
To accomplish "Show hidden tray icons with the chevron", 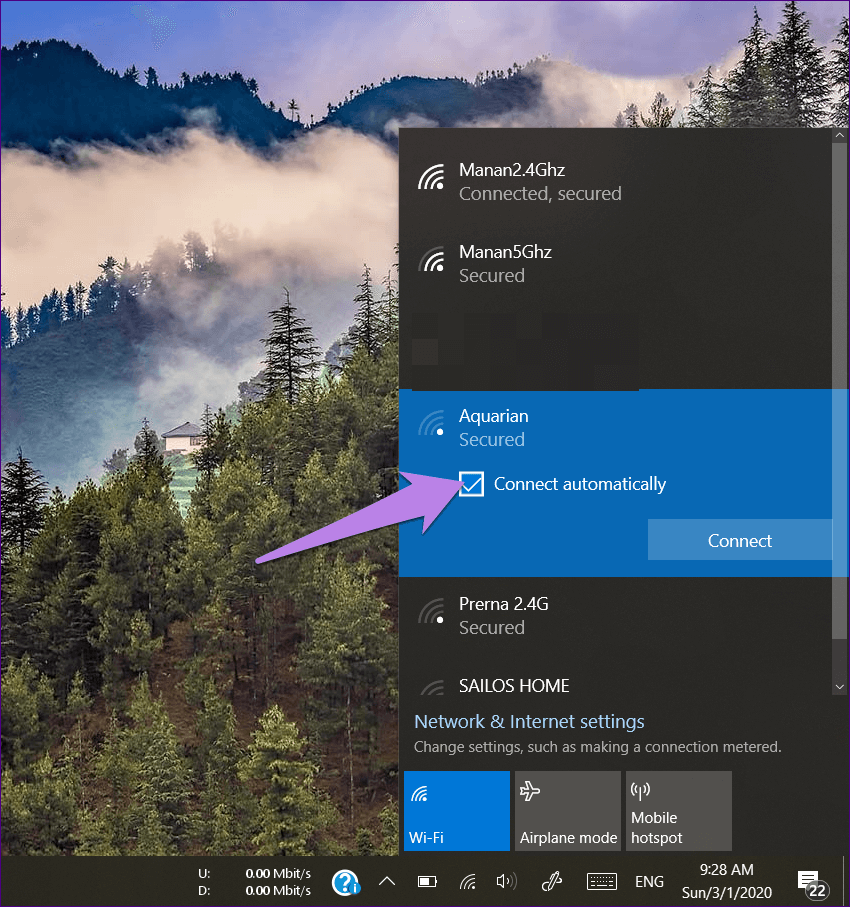I will coord(387,882).
